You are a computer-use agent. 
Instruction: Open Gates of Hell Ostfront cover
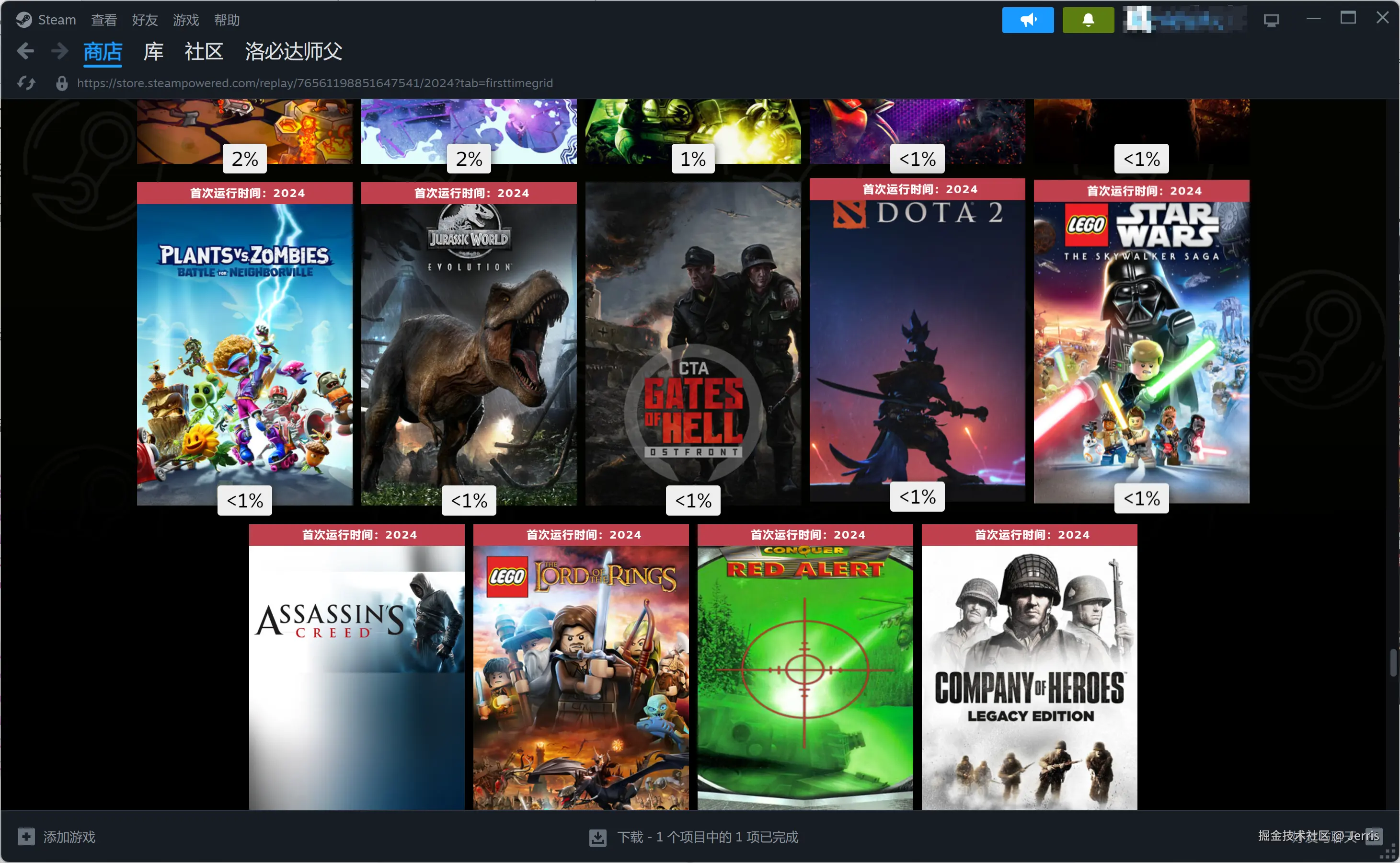coord(693,344)
